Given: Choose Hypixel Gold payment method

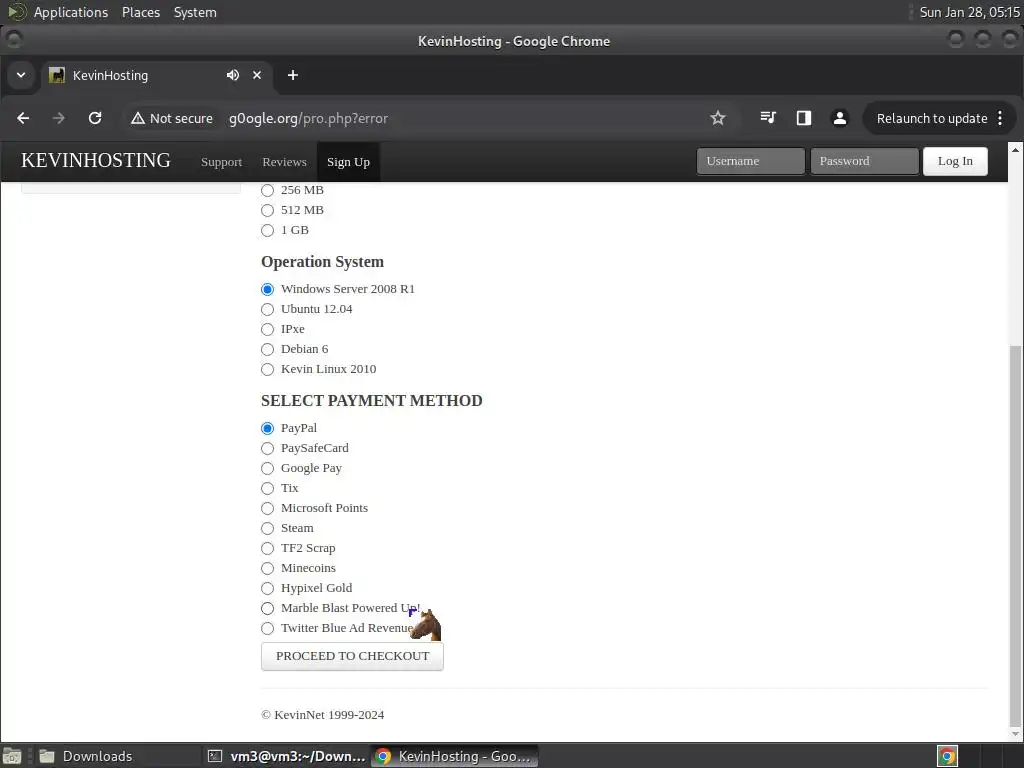Looking at the screenshot, I should coord(267,588).
